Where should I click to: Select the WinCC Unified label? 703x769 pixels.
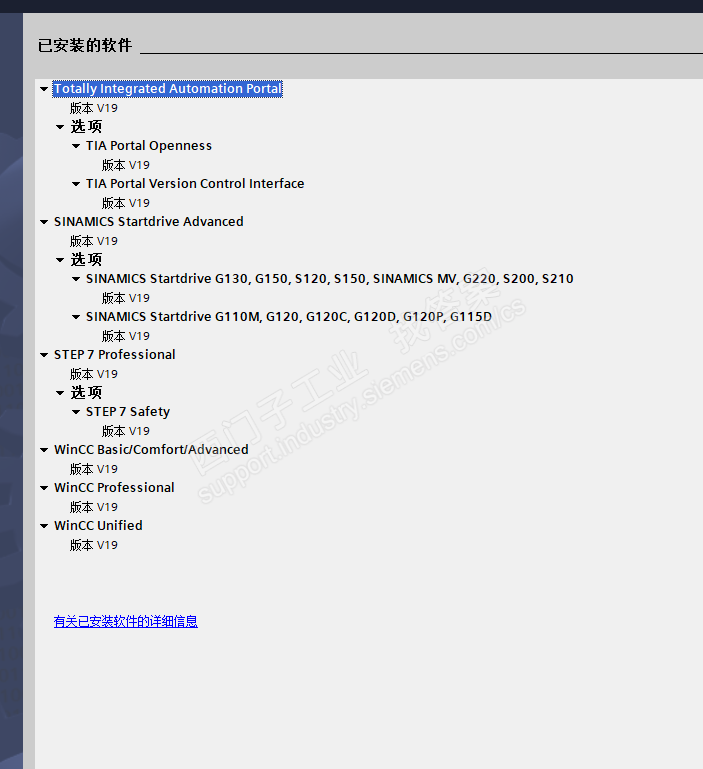[98, 526]
